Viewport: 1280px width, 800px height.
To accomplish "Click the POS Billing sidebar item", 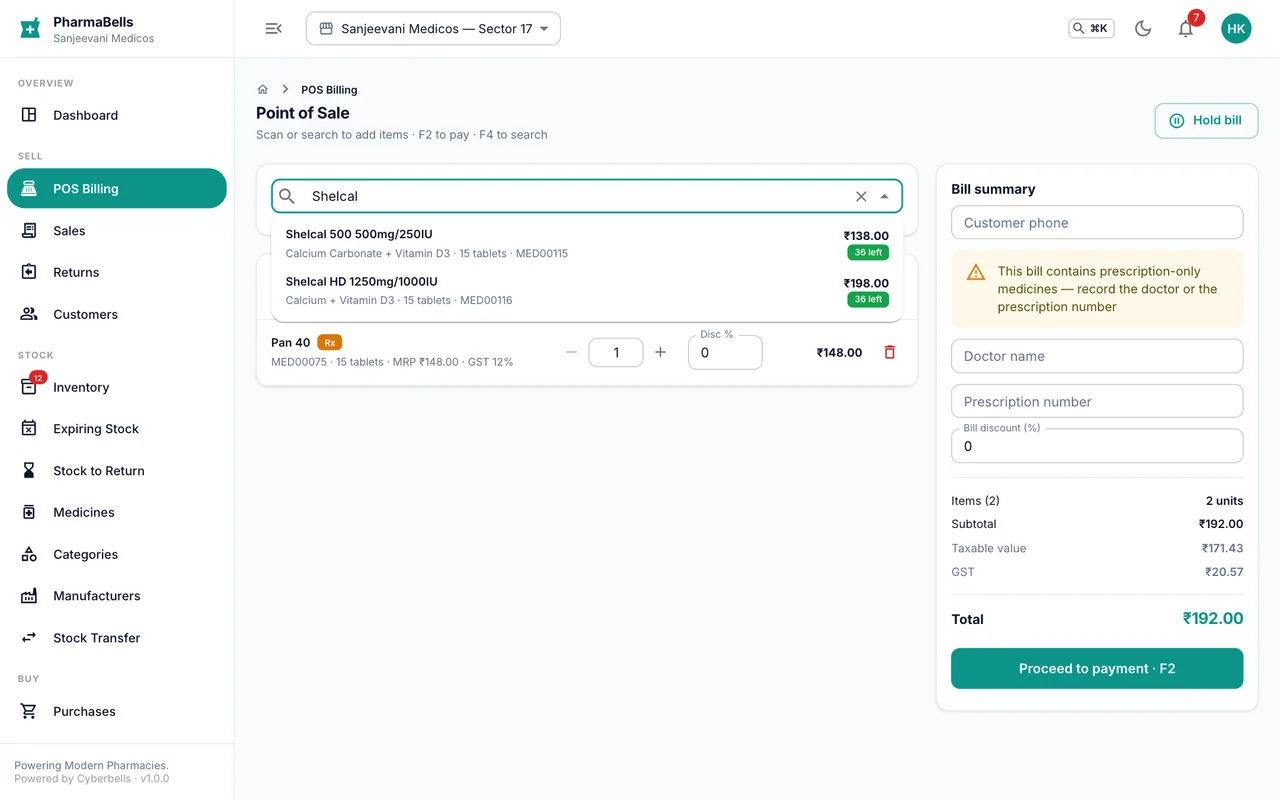I will click(x=117, y=188).
